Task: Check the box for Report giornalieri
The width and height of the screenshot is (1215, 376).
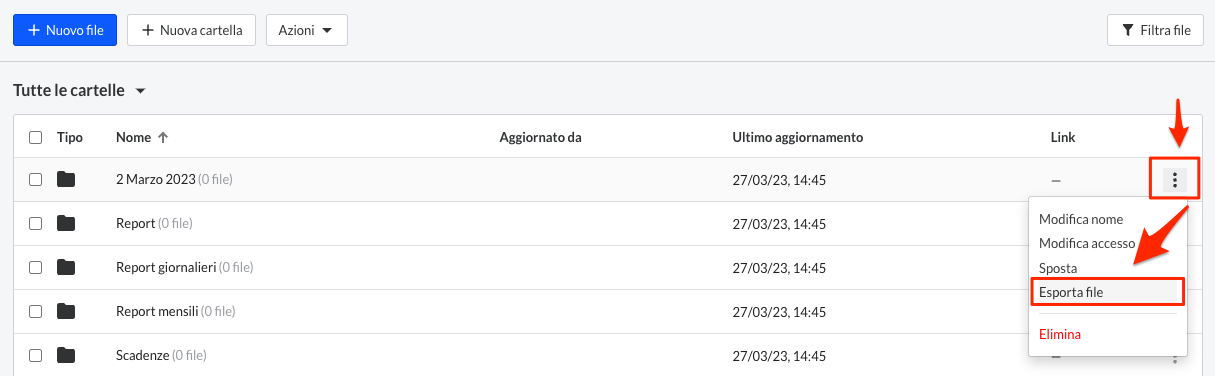Action: pos(35,267)
